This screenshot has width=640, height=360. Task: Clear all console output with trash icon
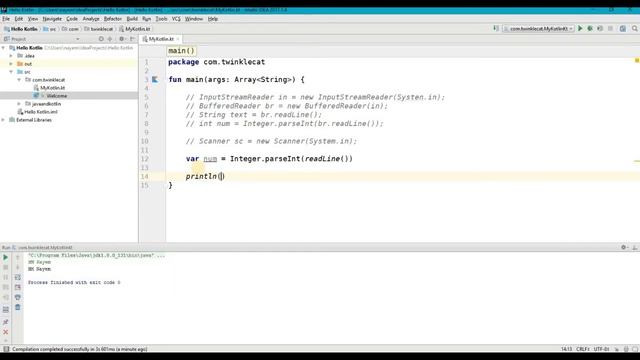tap(18, 307)
